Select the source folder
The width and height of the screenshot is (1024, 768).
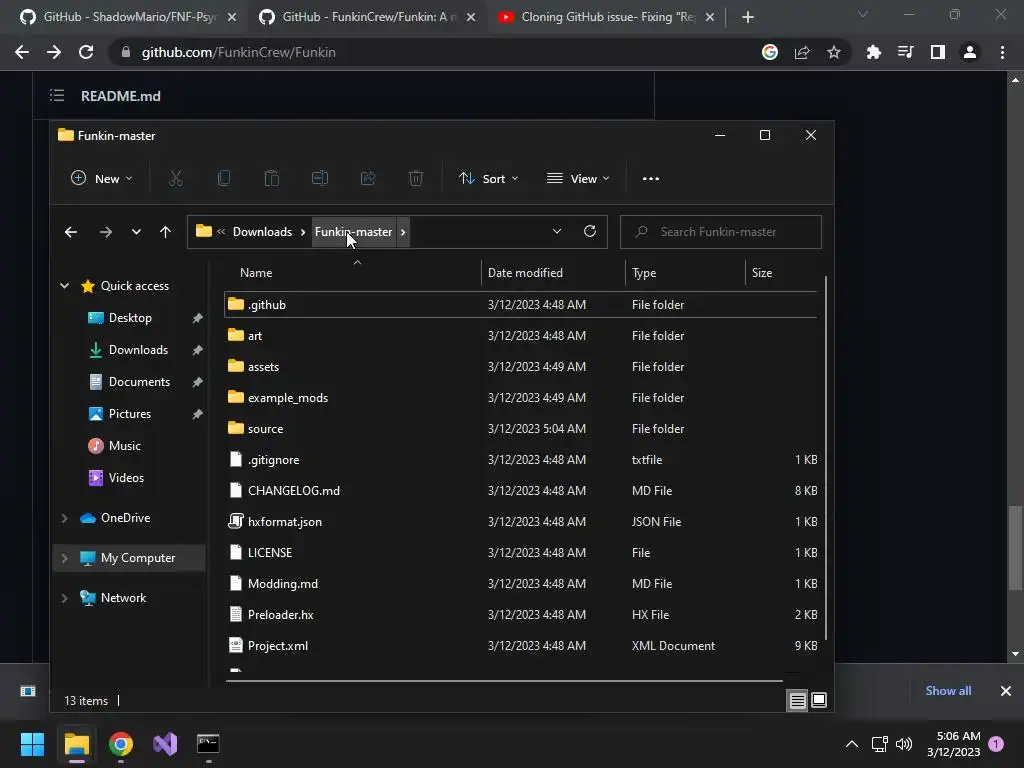point(520,428)
